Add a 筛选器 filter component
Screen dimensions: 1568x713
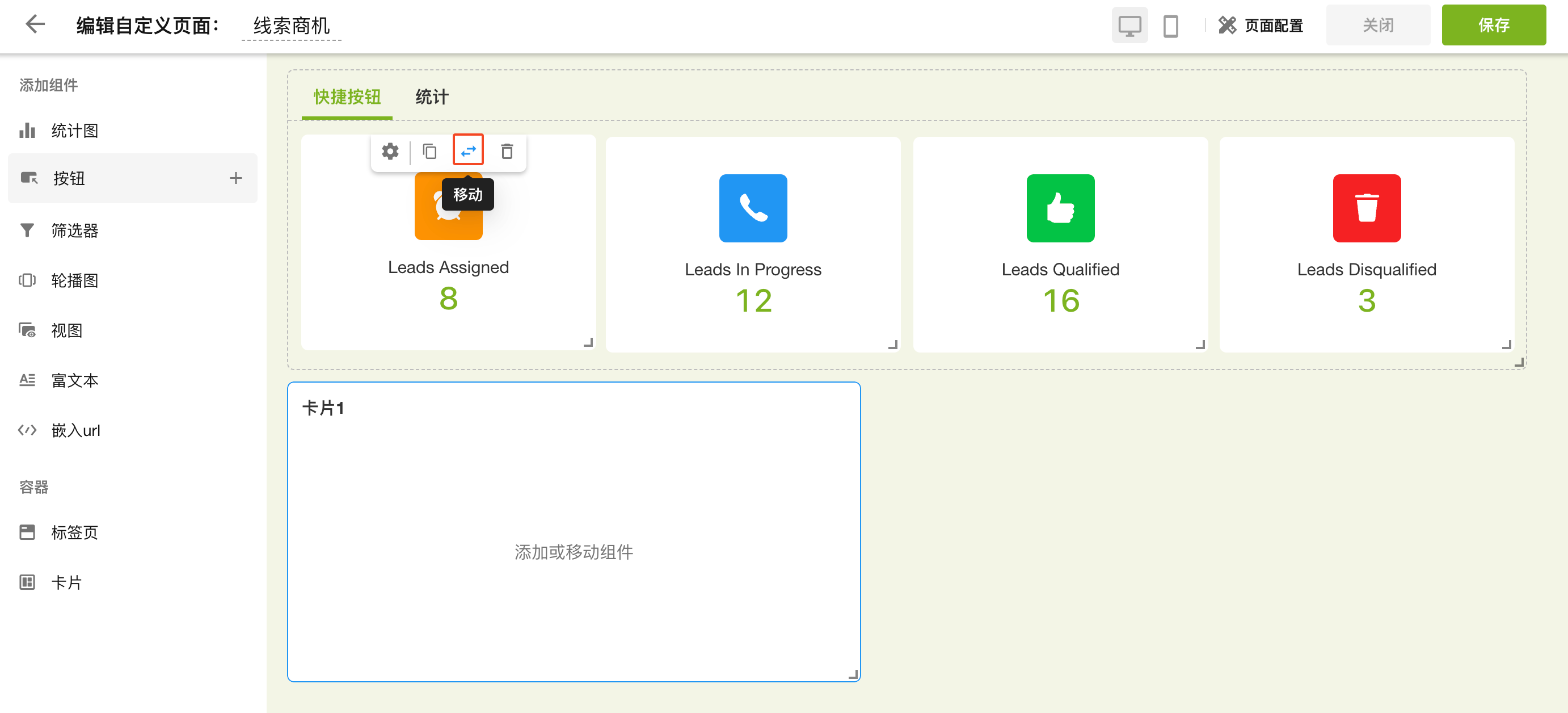click(74, 230)
